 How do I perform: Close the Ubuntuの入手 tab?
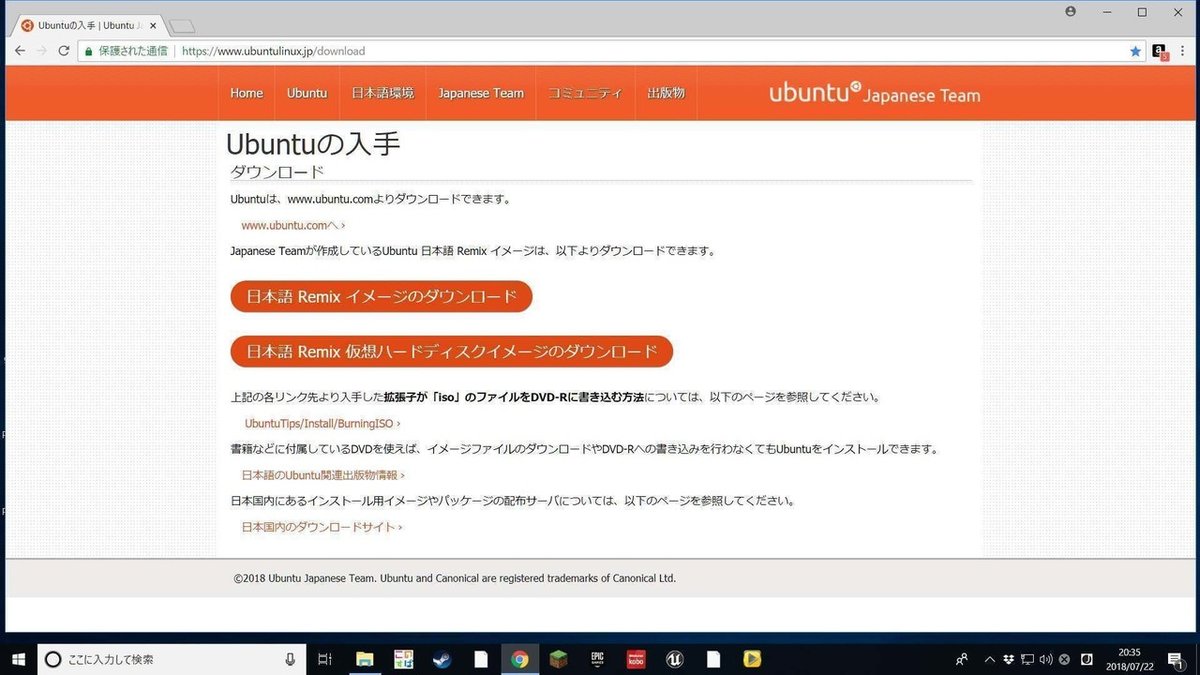point(153,26)
